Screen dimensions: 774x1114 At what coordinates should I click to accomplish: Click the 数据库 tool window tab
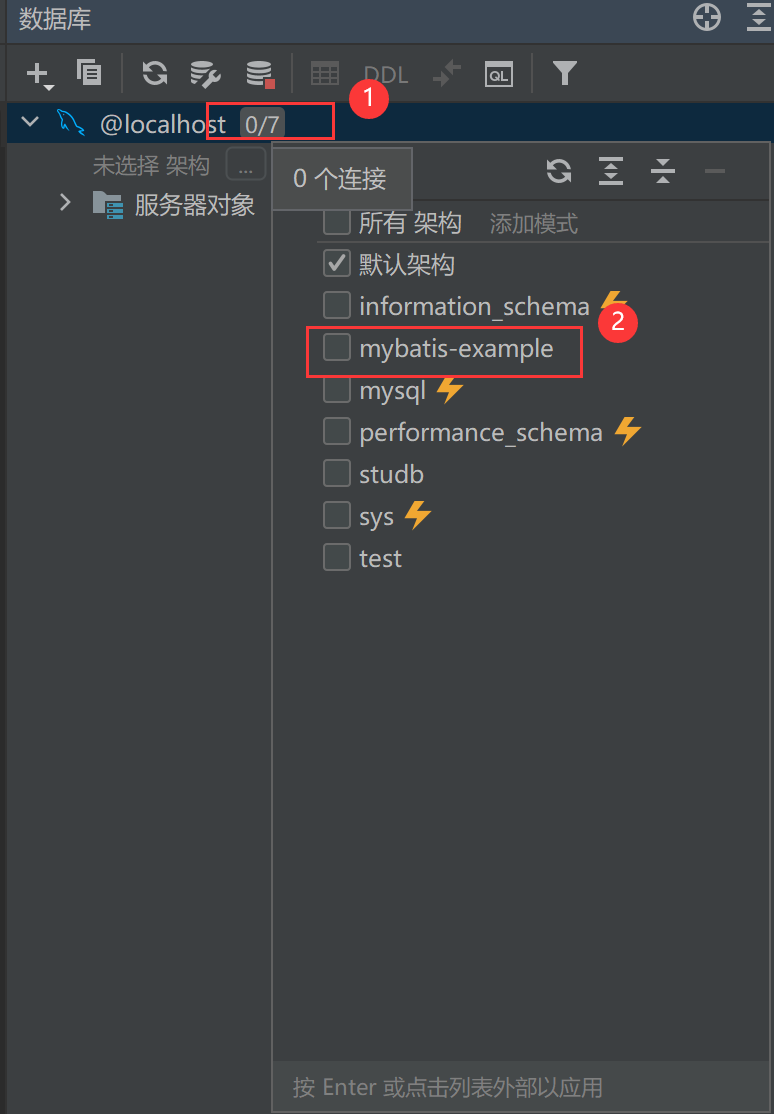point(55,18)
